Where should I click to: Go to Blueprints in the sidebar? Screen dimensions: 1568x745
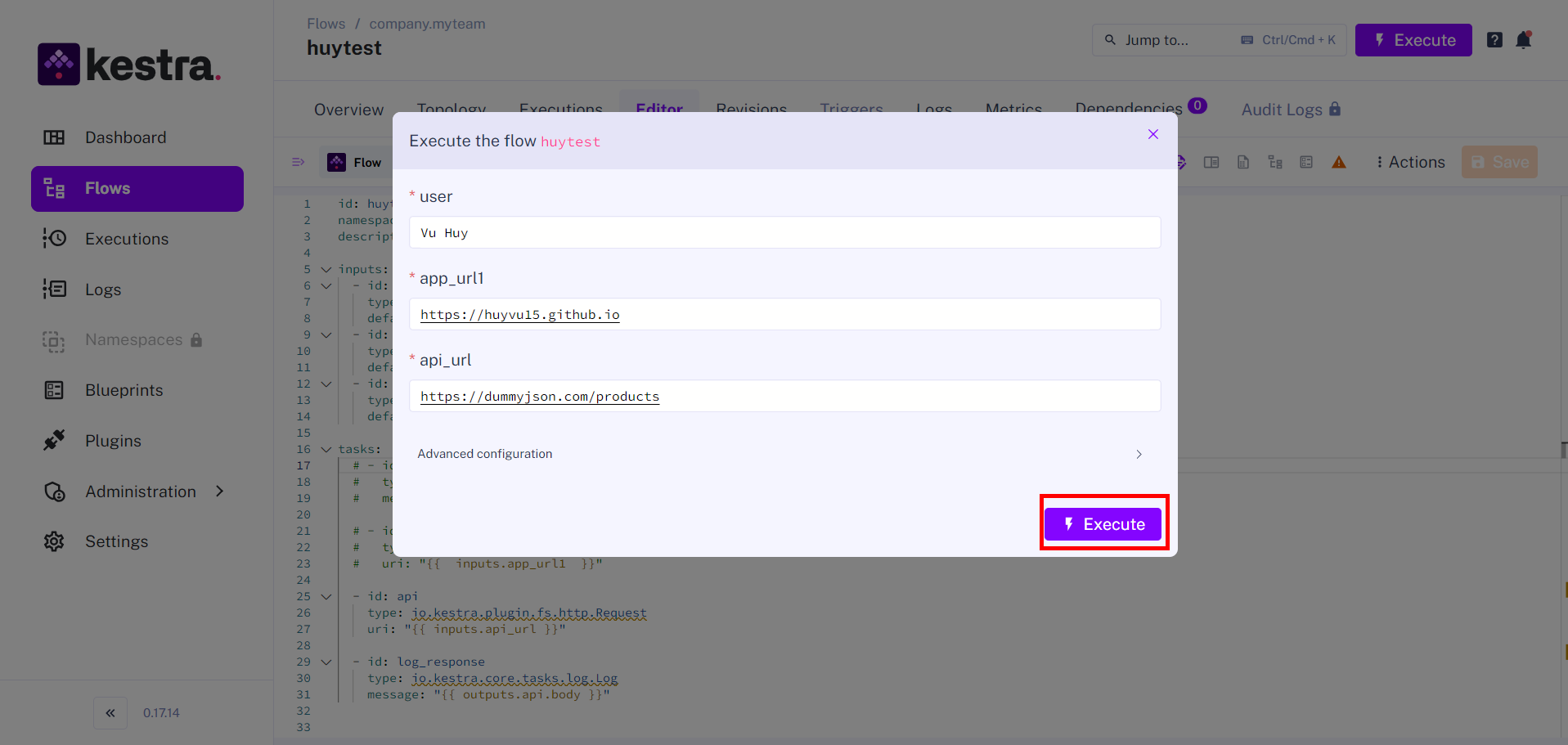[x=124, y=390]
